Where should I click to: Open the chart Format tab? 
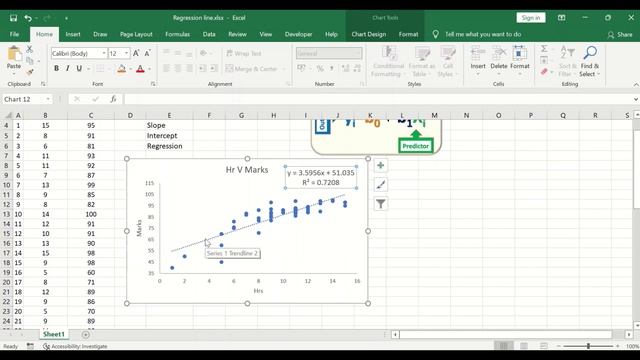point(408,35)
